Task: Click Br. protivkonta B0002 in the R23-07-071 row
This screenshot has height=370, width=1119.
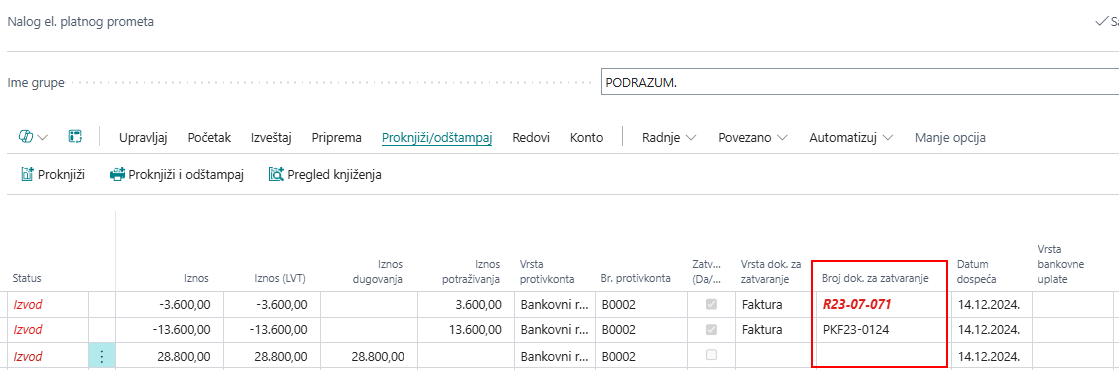Action: tap(618, 305)
